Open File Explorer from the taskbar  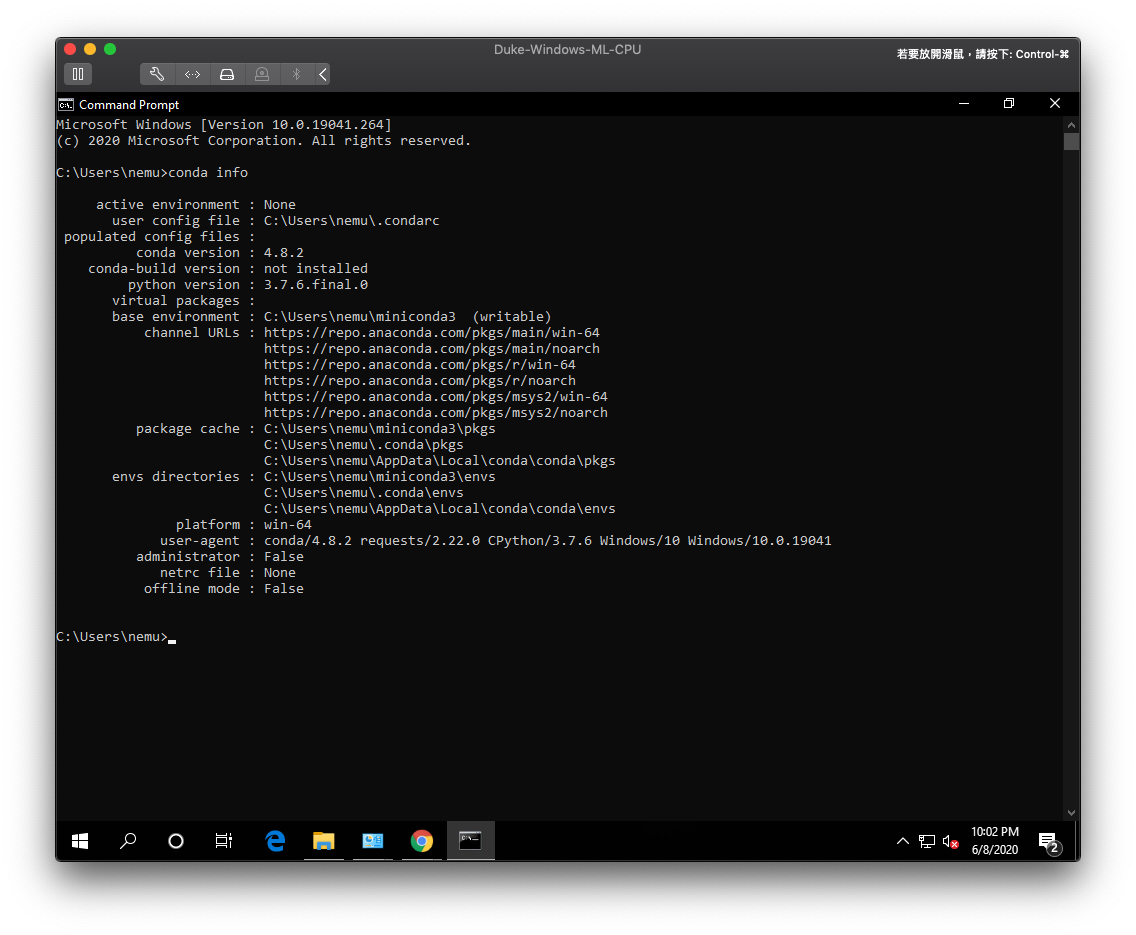[x=324, y=841]
